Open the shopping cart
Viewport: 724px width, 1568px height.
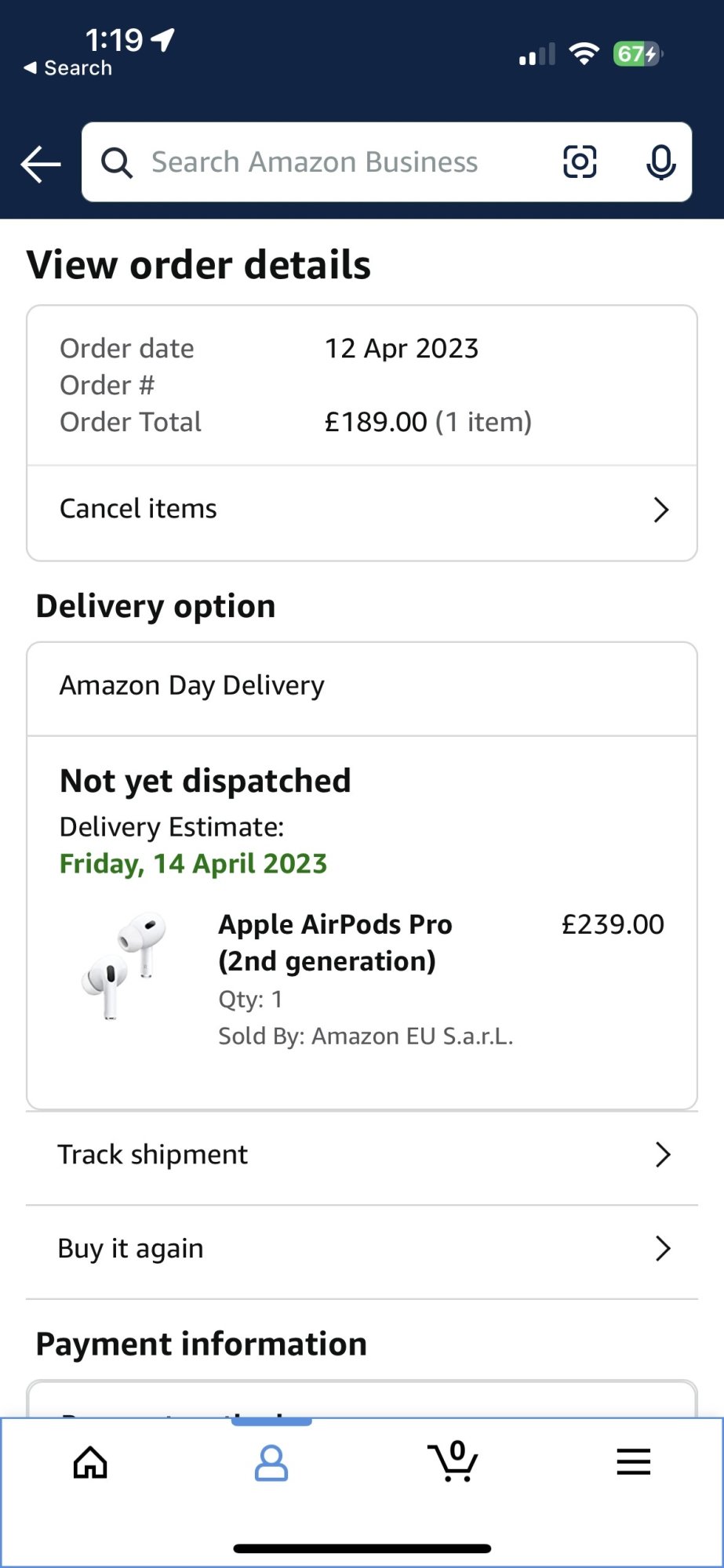pyautogui.click(x=453, y=1462)
